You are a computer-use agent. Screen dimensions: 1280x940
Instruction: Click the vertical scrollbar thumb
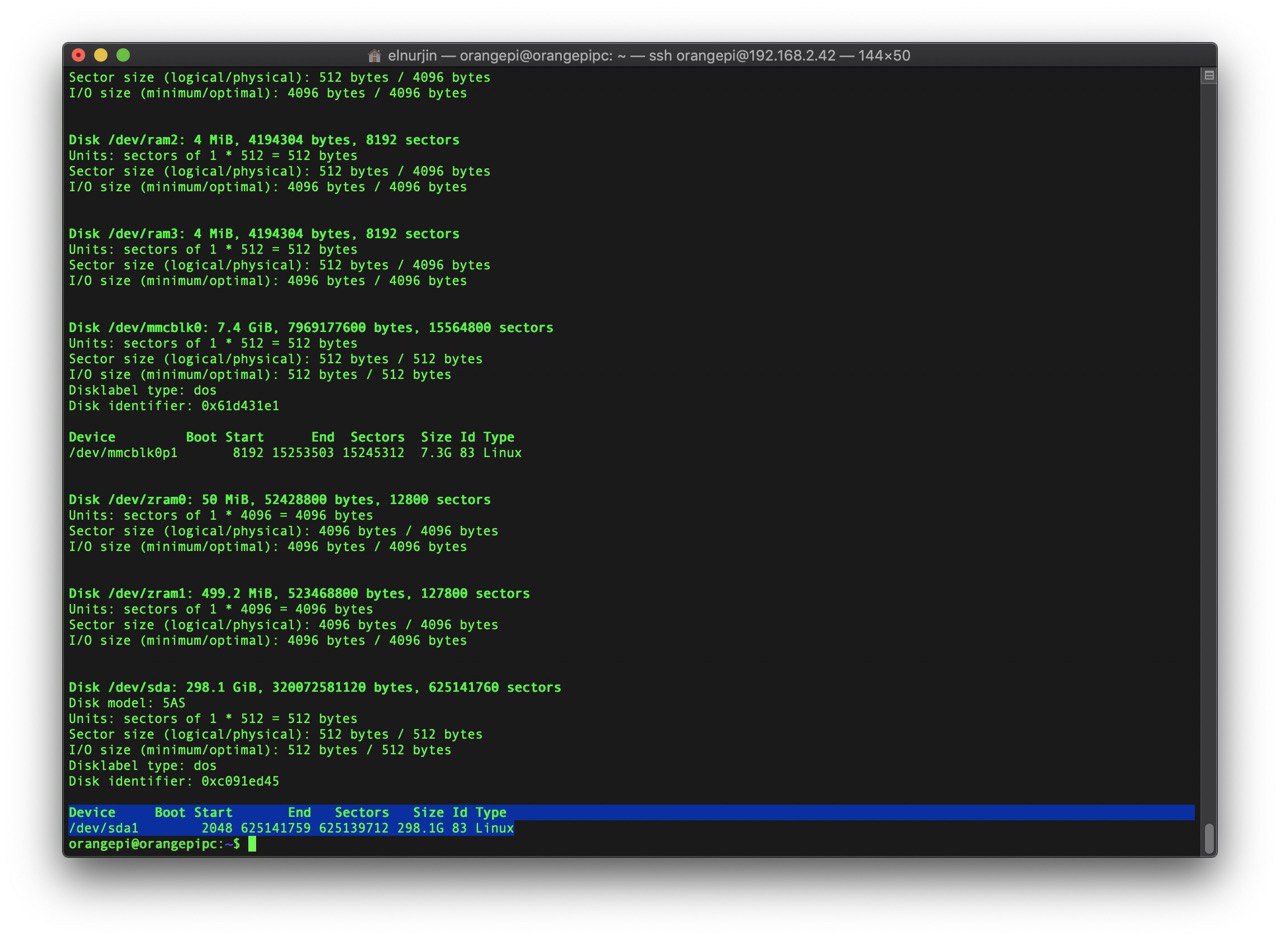[x=1209, y=838]
